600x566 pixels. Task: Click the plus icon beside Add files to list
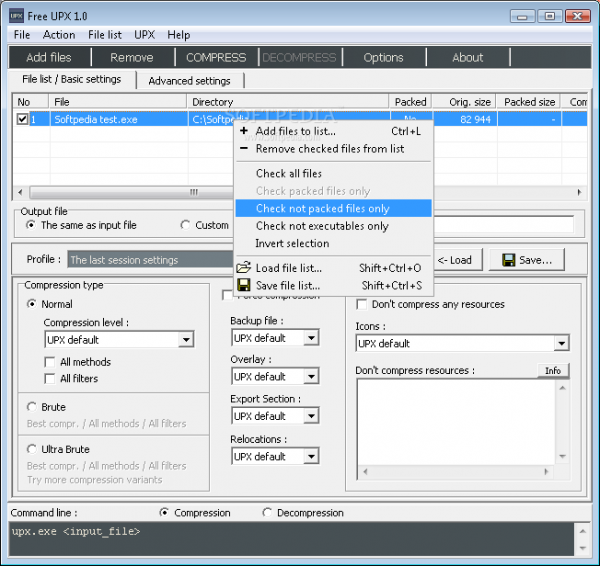click(x=244, y=131)
